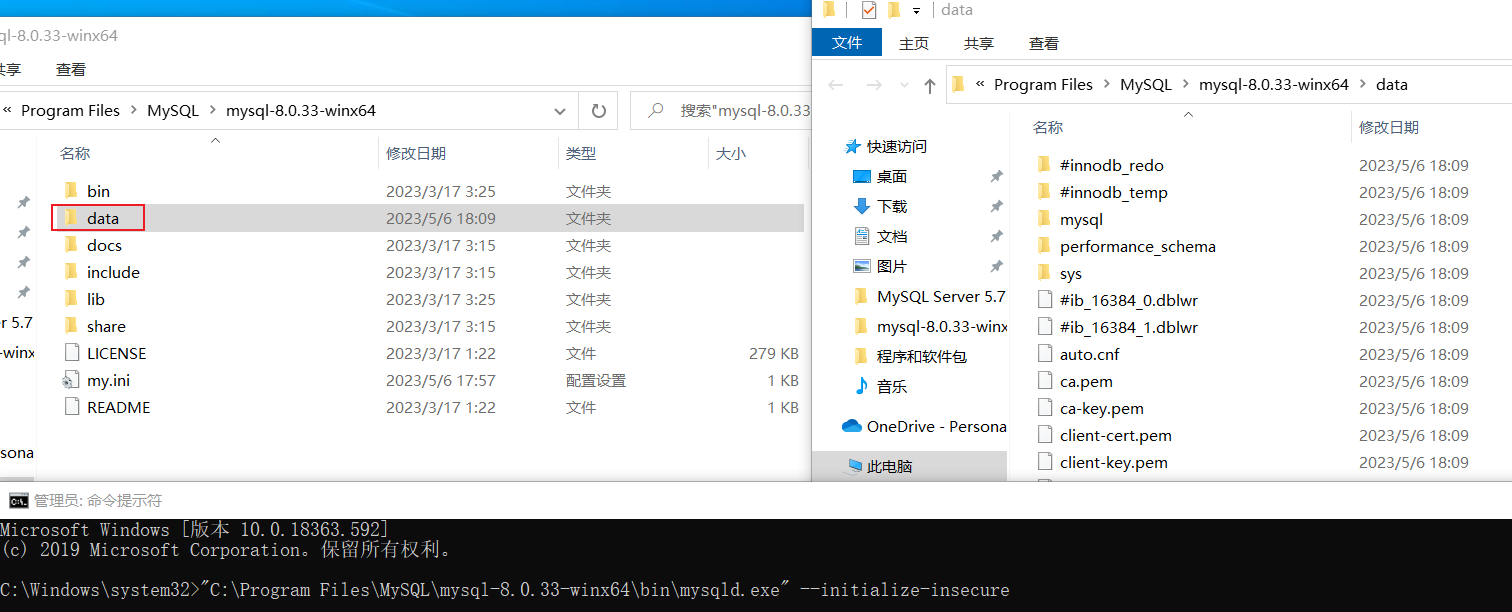Click the properties checkmark in quick access toolbar

click(x=868, y=10)
